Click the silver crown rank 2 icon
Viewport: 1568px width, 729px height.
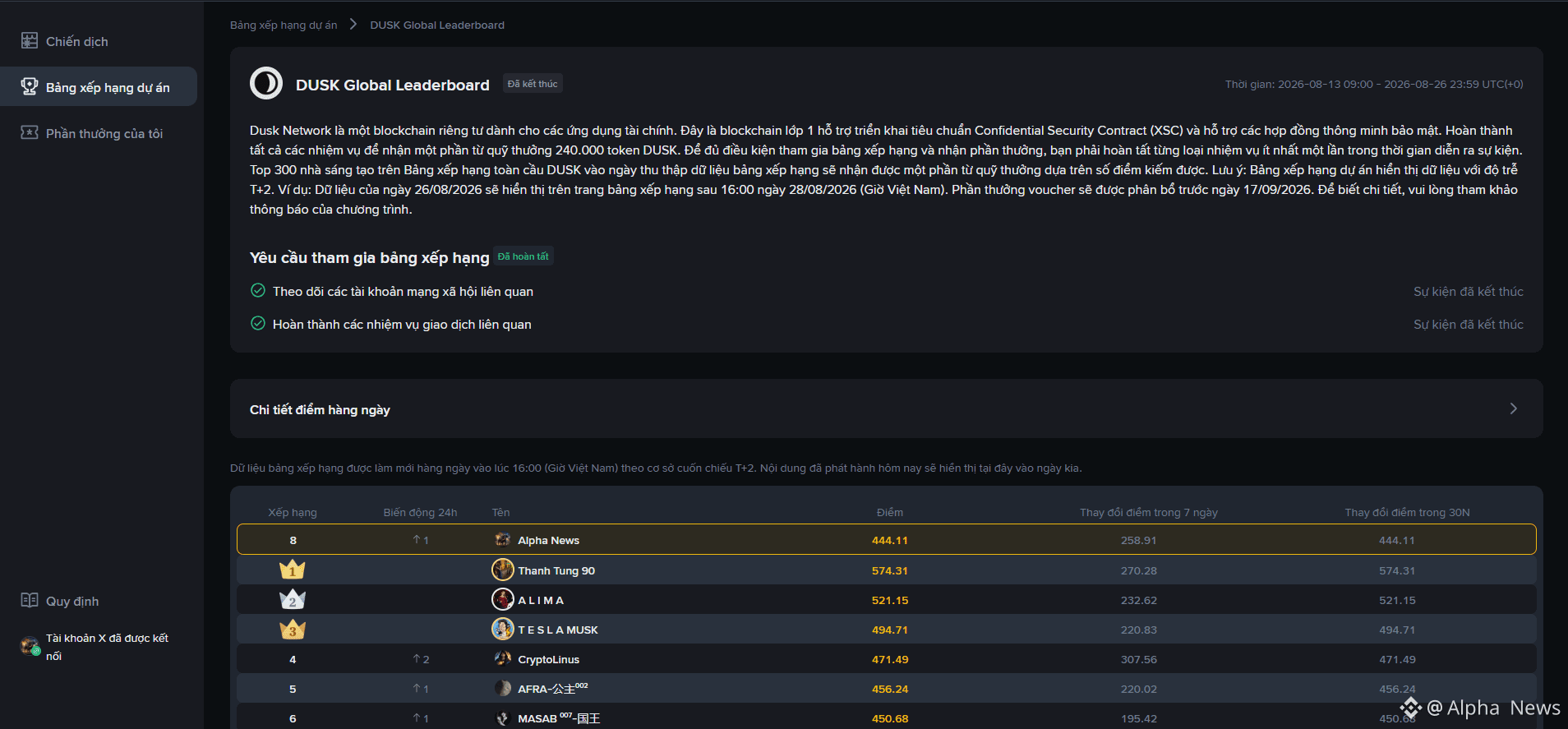(293, 599)
